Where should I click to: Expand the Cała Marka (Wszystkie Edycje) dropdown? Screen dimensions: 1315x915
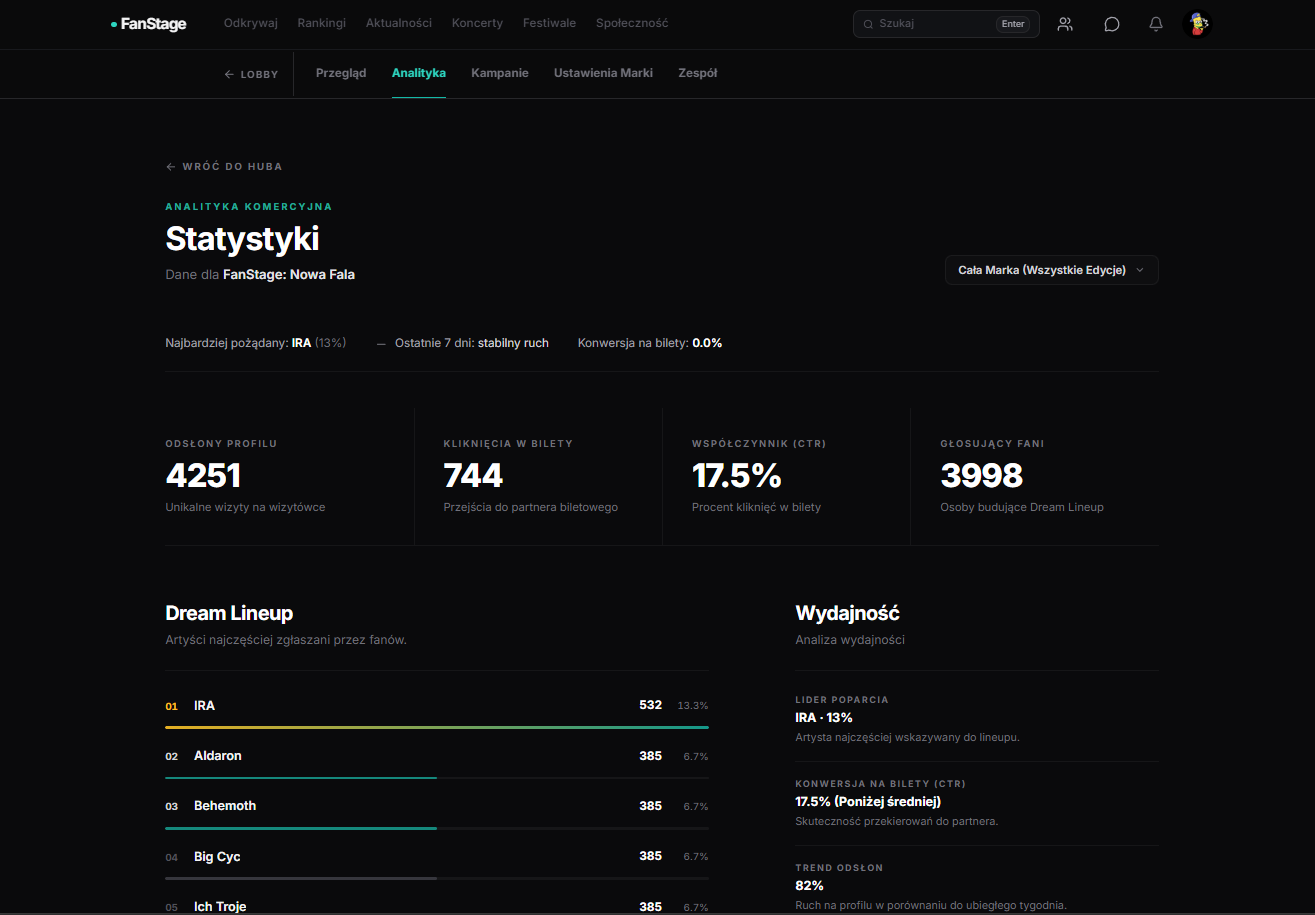pyautogui.click(x=1051, y=270)
